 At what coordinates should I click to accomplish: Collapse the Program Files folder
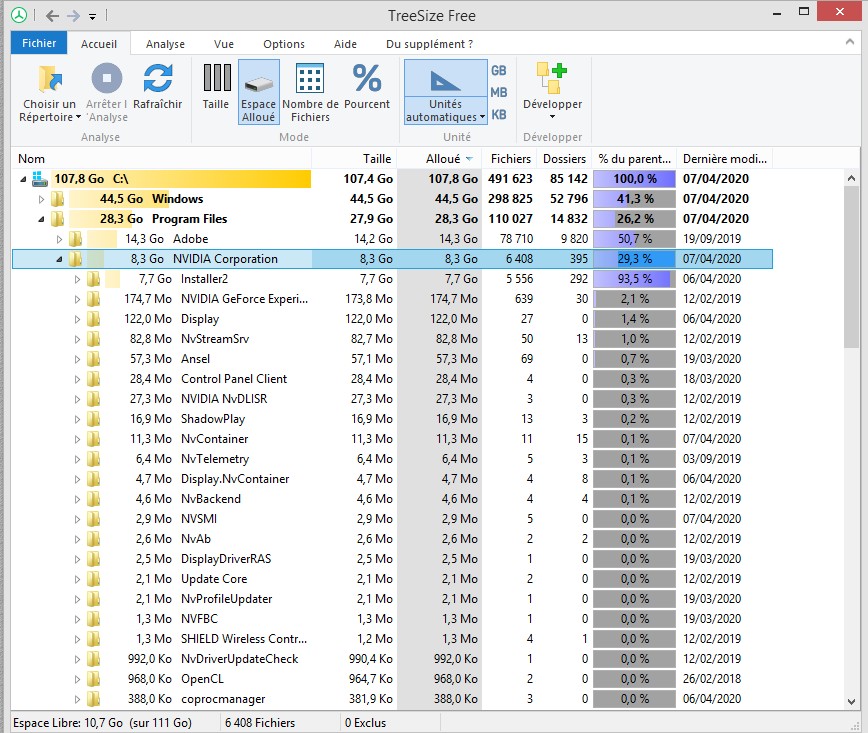pyautogui.click(x=41, y=219)
